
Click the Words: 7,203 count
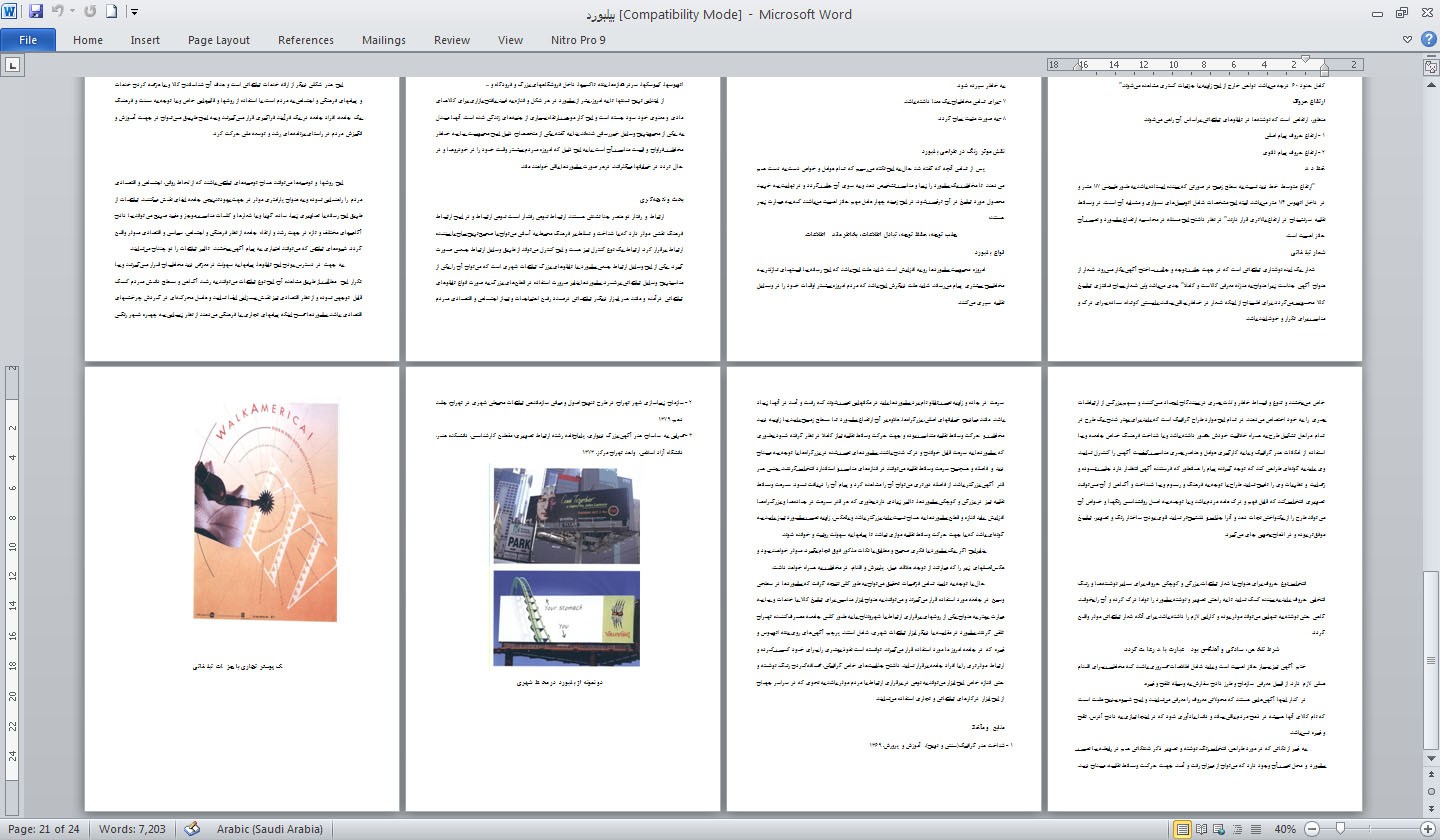pyautogui.click(x=132, y=829)
